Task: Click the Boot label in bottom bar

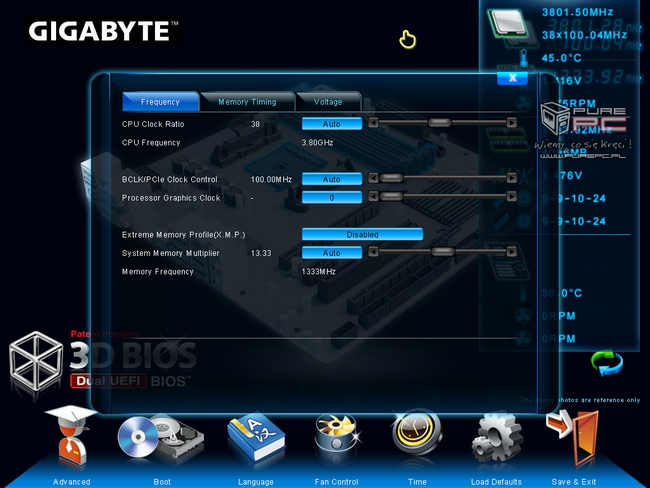Action: pos(162,482)
